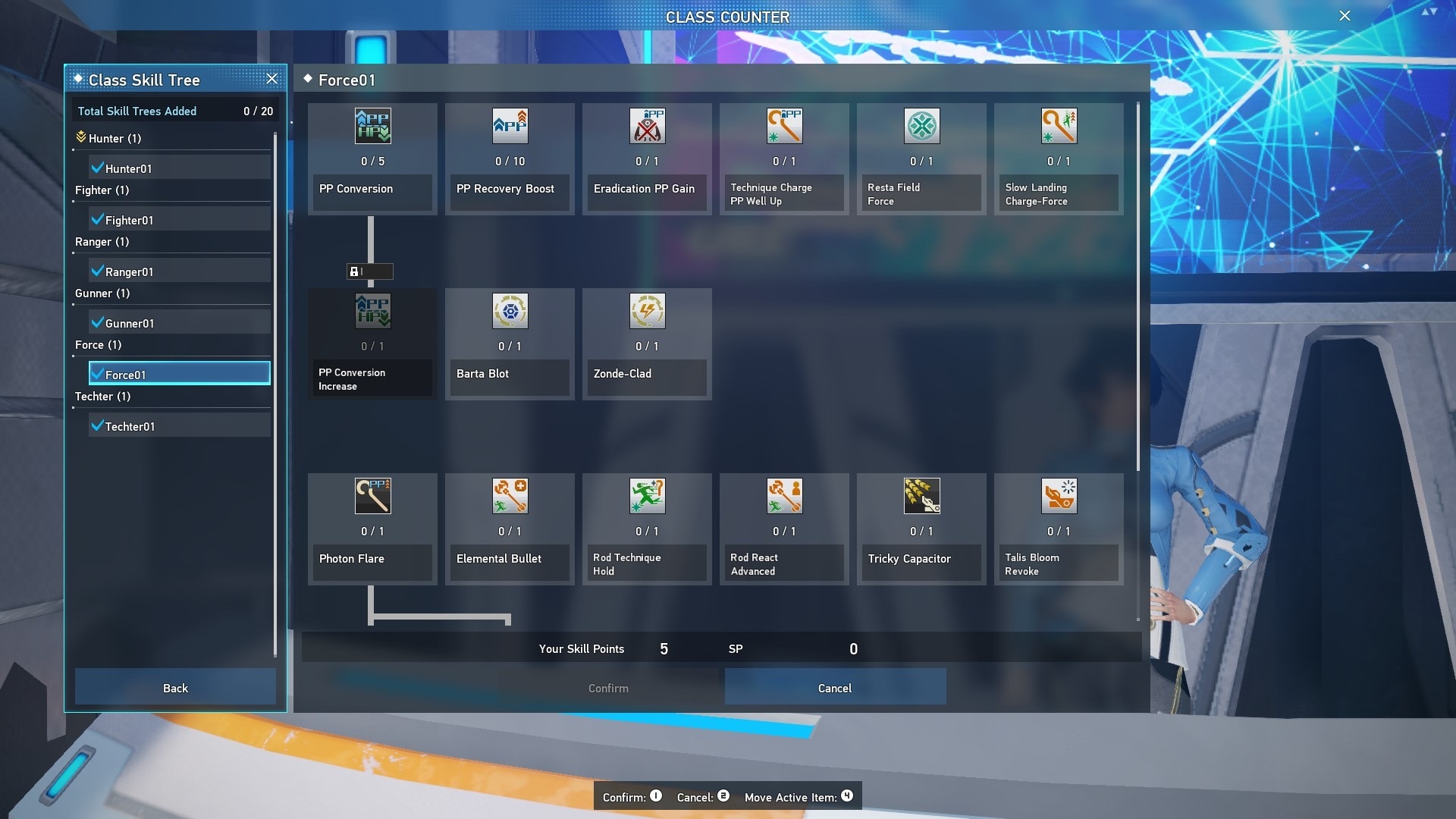Click the Cancel button
This screenshot has height=819, width=1456.
tap(835, 688)
